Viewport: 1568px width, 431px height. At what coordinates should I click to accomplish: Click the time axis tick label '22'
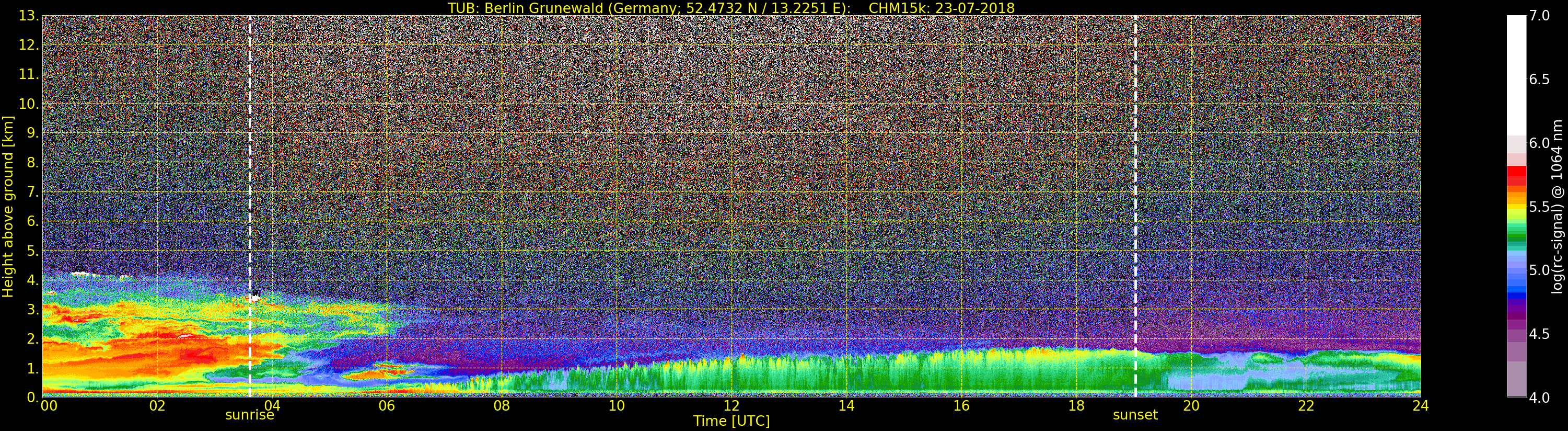1306,406
